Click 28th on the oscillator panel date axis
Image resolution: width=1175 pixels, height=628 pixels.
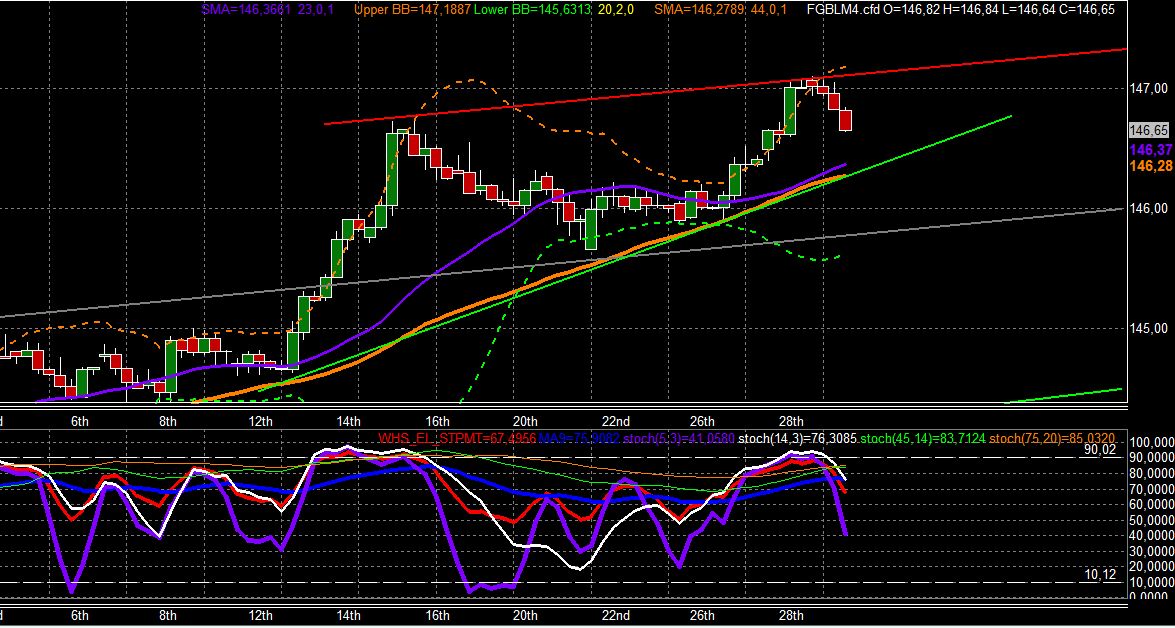pos(790,616)
